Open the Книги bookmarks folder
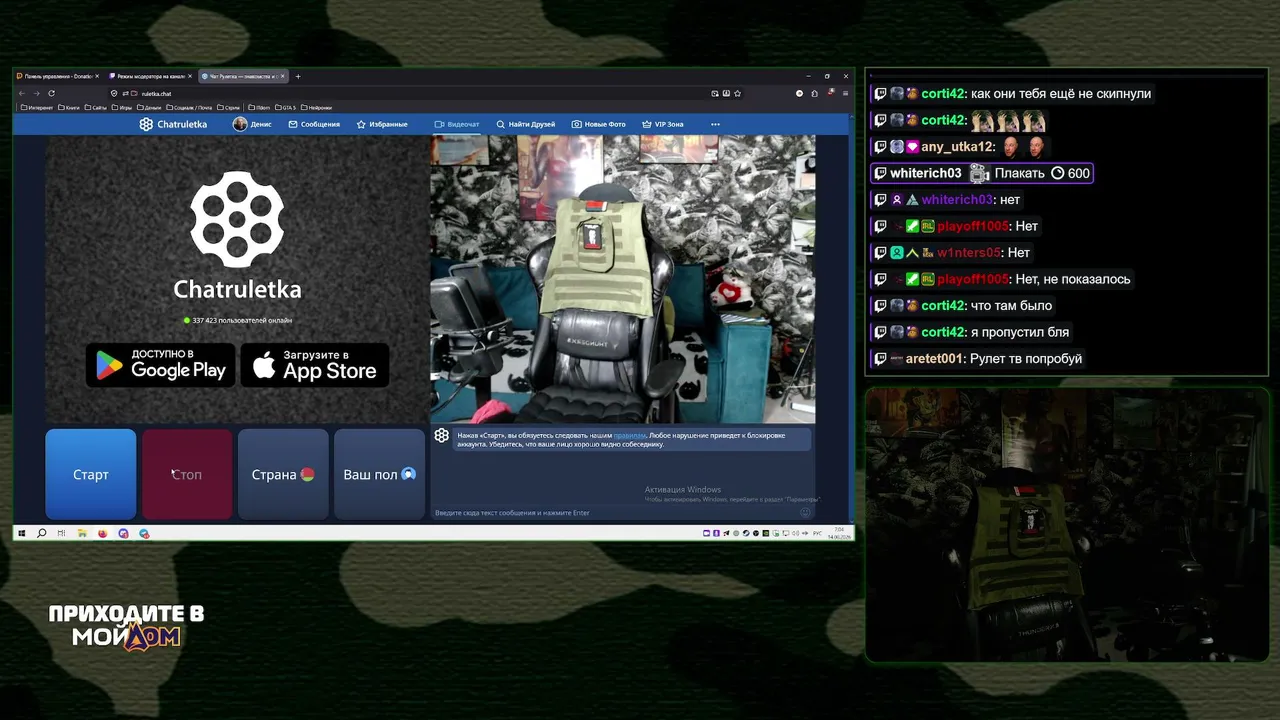Screen dimensions: 1280x720 [x=69, y=107]
